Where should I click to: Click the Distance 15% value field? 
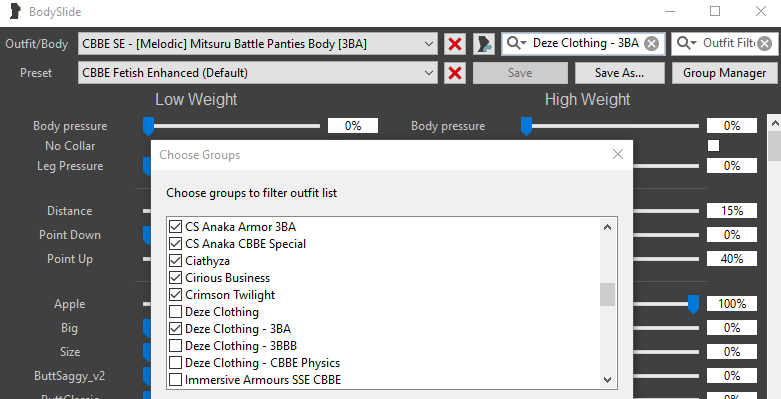coord(732,210)
